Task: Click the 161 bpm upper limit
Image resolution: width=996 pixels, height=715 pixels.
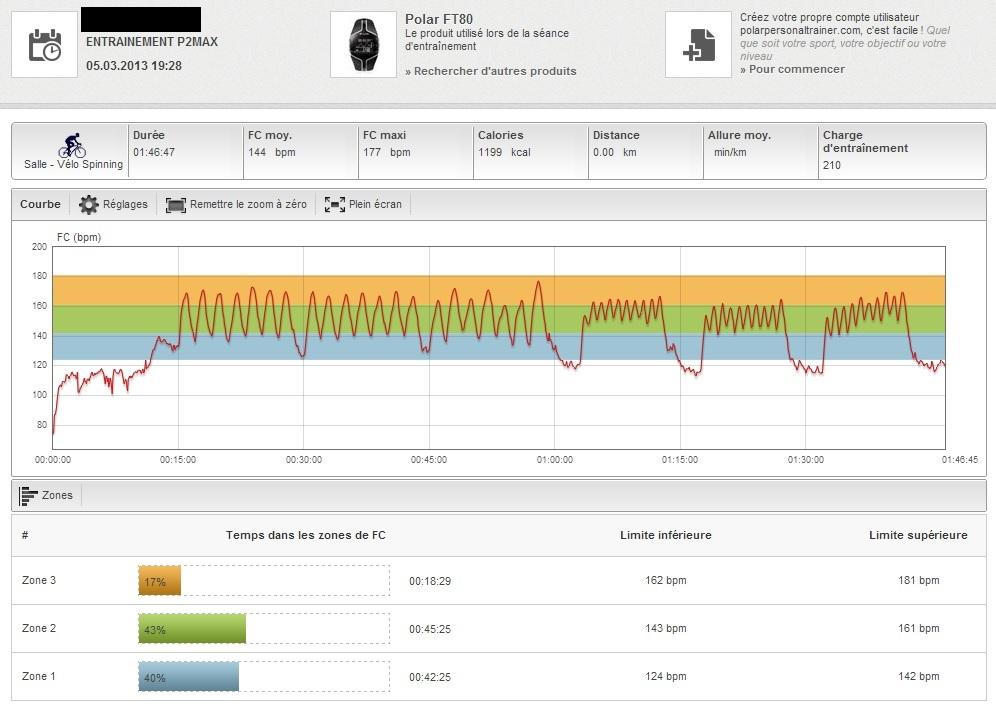Action: (919, 629)
